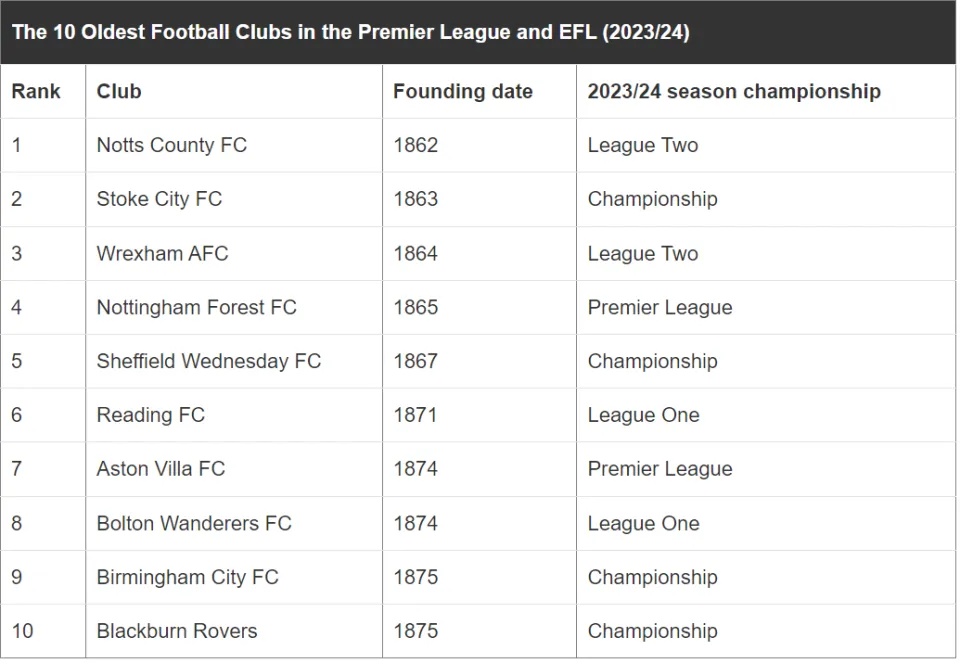Click the Reading FC entry

151,415
